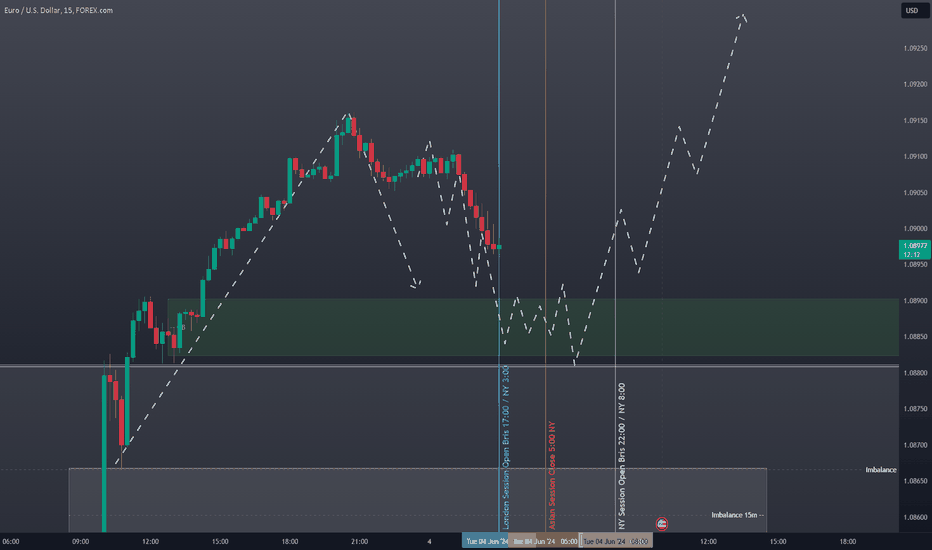Click the Imbalance label on the right
Viewport: 932px width, 550px height.
880,470
